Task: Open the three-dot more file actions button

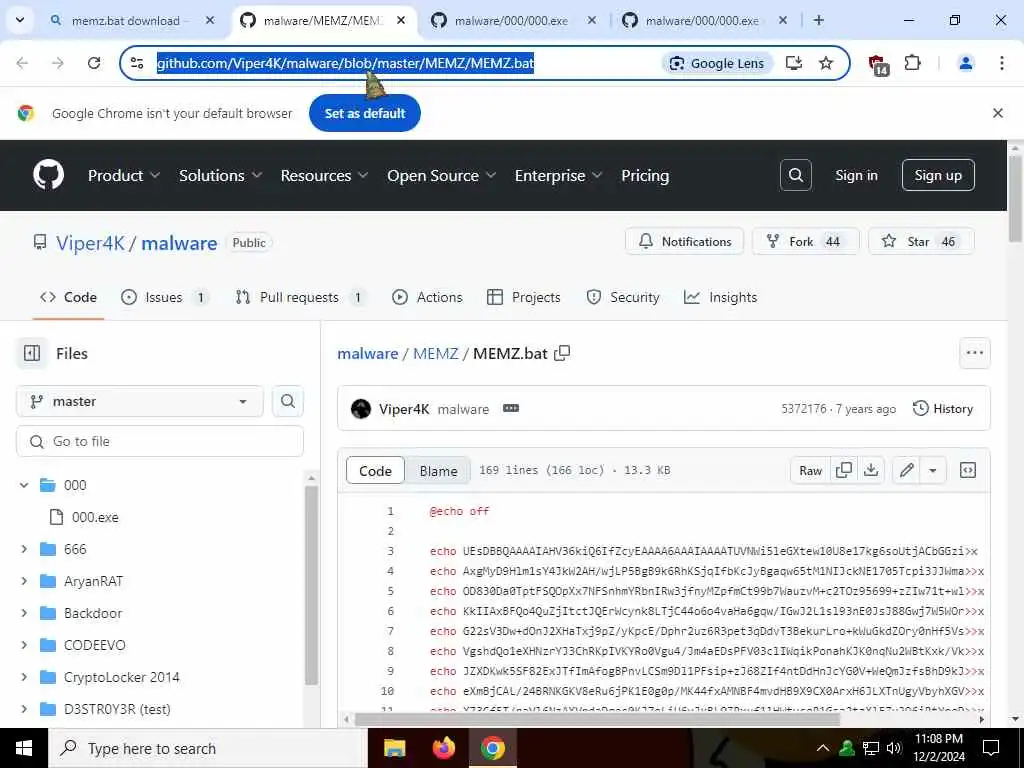Action: (x=974, y=353)
